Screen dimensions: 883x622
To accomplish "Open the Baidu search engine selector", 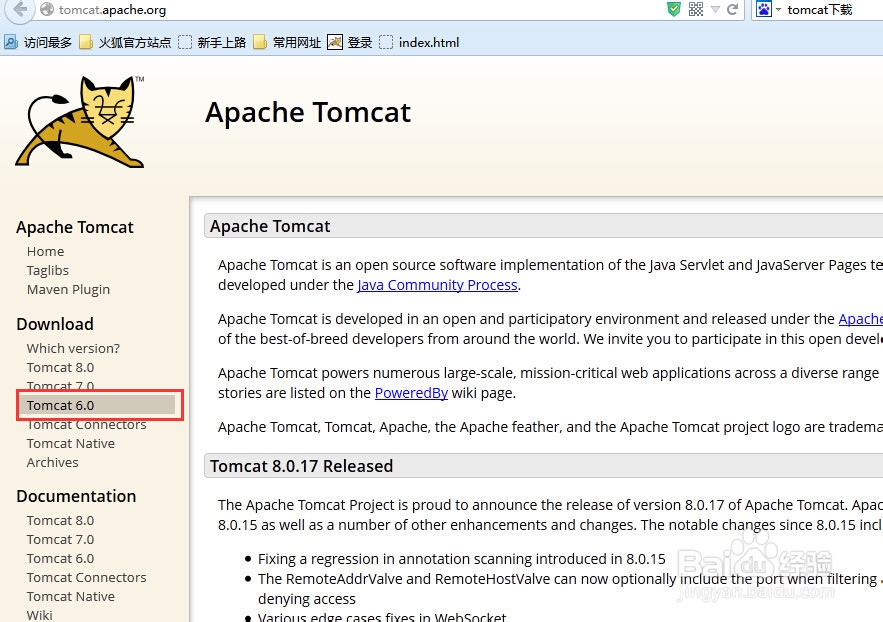I will tap(768, 9).
